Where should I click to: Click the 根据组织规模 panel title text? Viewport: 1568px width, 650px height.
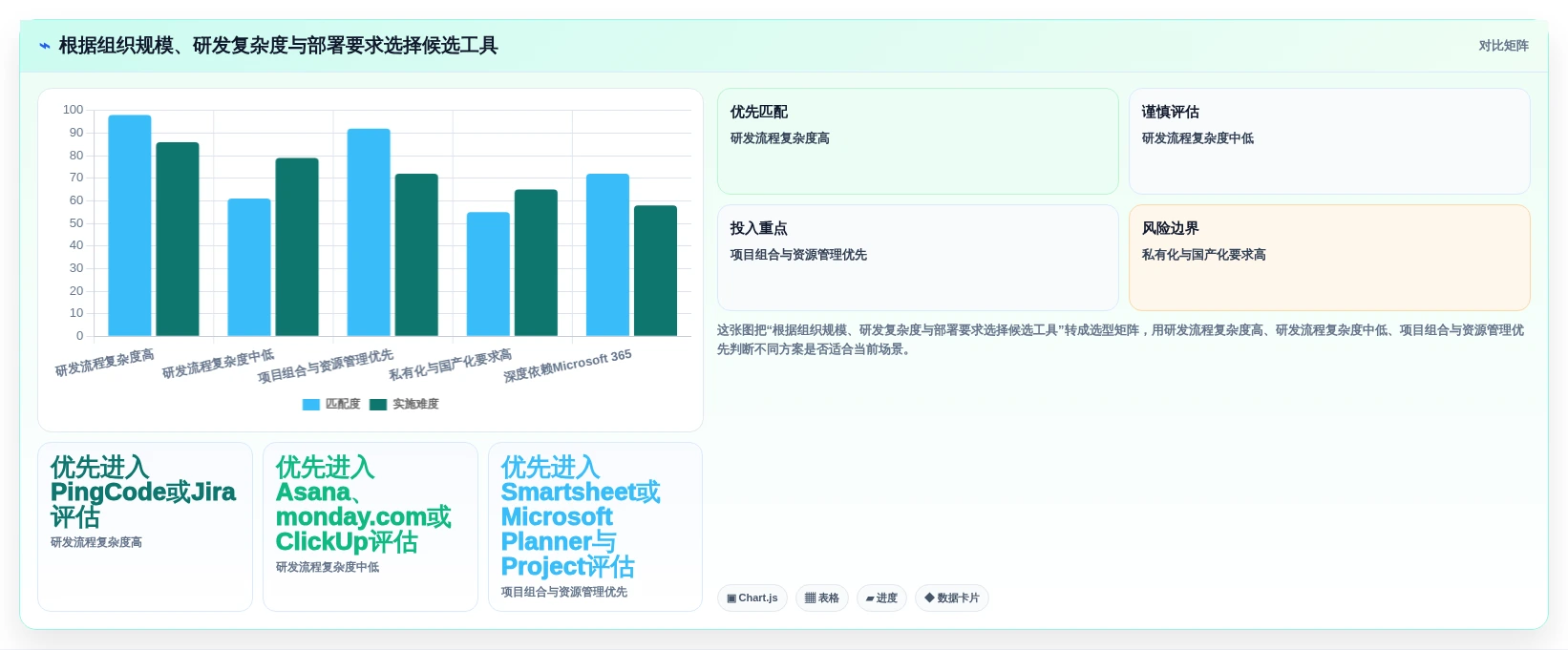coord(278,46)
